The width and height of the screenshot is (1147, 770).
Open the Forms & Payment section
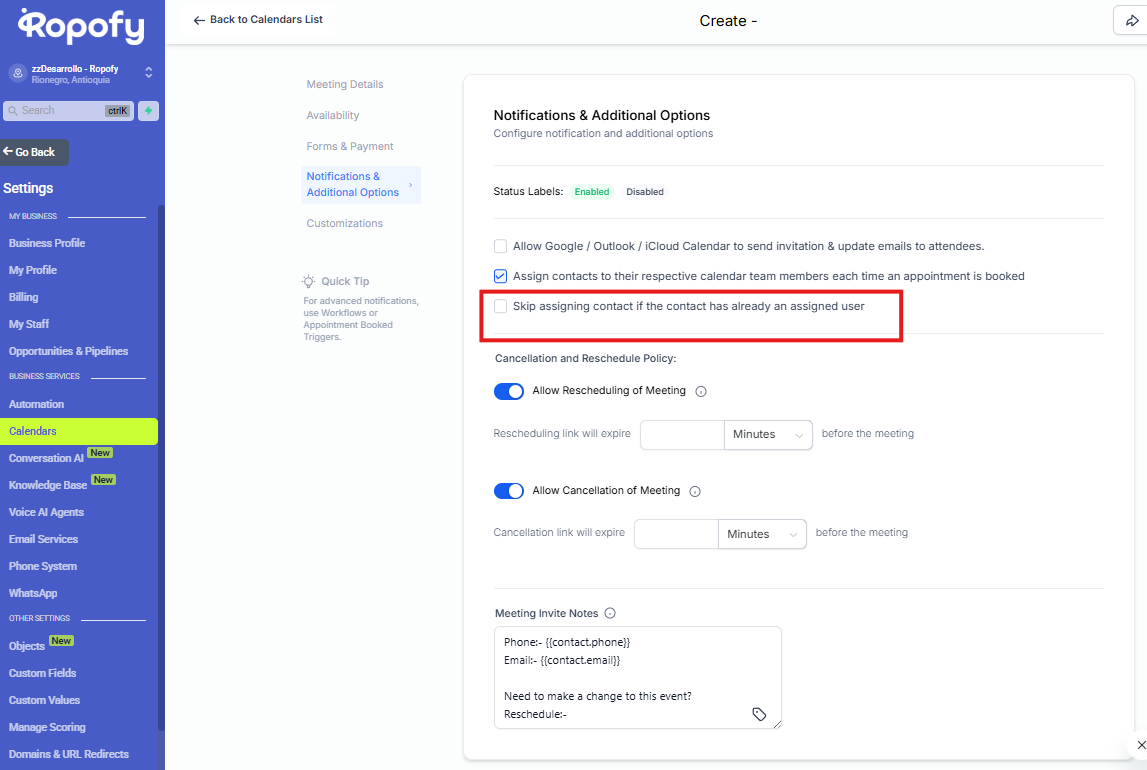(x=350, y=147)
